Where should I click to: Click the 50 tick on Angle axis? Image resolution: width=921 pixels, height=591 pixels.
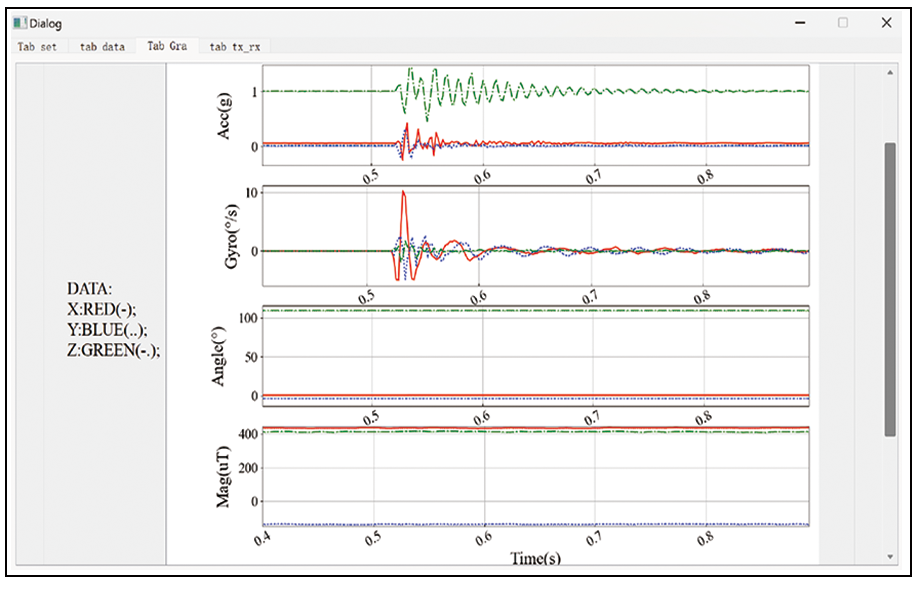click(251, 357)
